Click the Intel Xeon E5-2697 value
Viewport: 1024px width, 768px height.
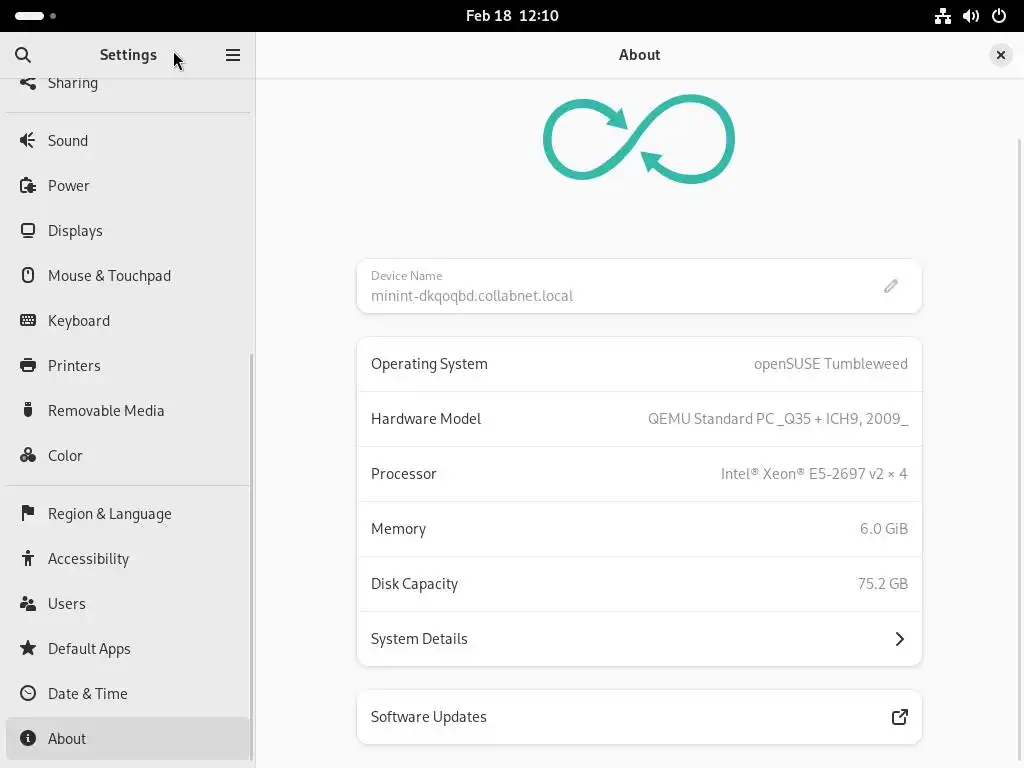coord(814,473)
